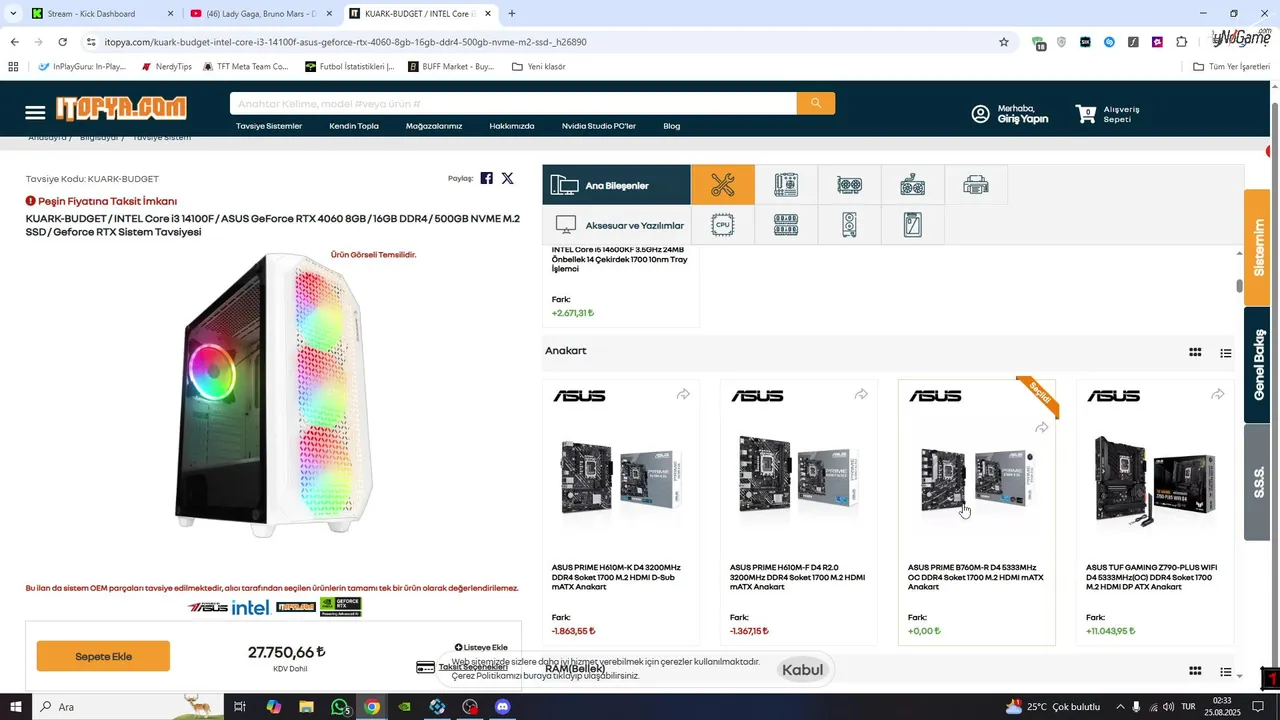
Task: Select the graphics card with cable category icon
Action: [x=912, y=185]
